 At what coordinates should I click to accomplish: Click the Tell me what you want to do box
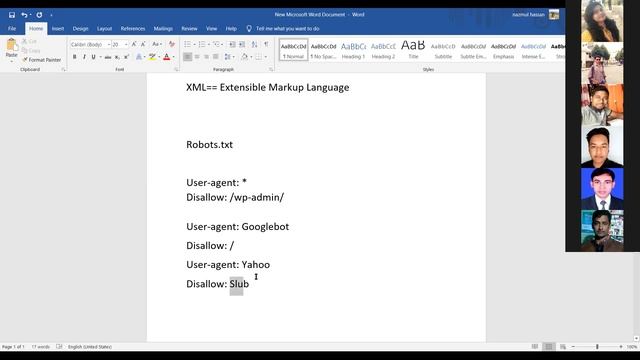(x=288, y=29)
